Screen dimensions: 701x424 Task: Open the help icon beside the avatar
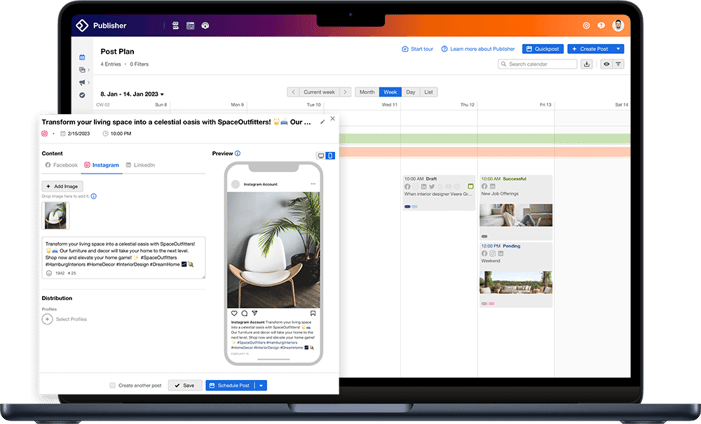[601, 25]
